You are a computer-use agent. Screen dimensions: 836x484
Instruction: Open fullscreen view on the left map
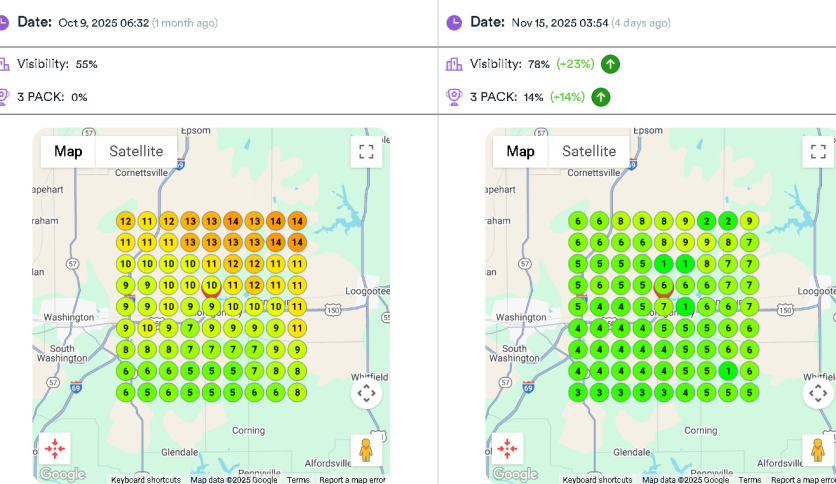click(x=366, y=152)
